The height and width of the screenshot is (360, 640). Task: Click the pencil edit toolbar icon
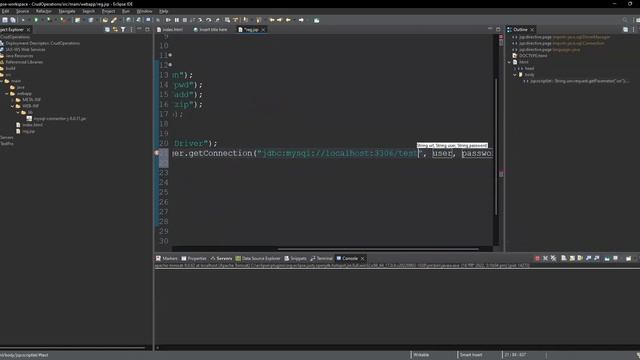coord(114,20)
